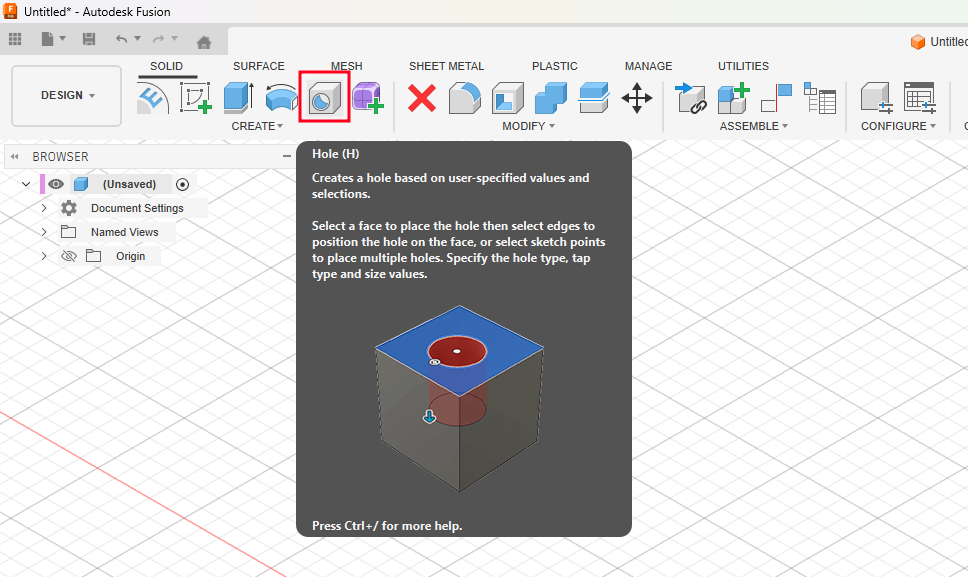This screenshot has width=968, height=577.
Task: Click the New Component tool
Action: [733, 98]
